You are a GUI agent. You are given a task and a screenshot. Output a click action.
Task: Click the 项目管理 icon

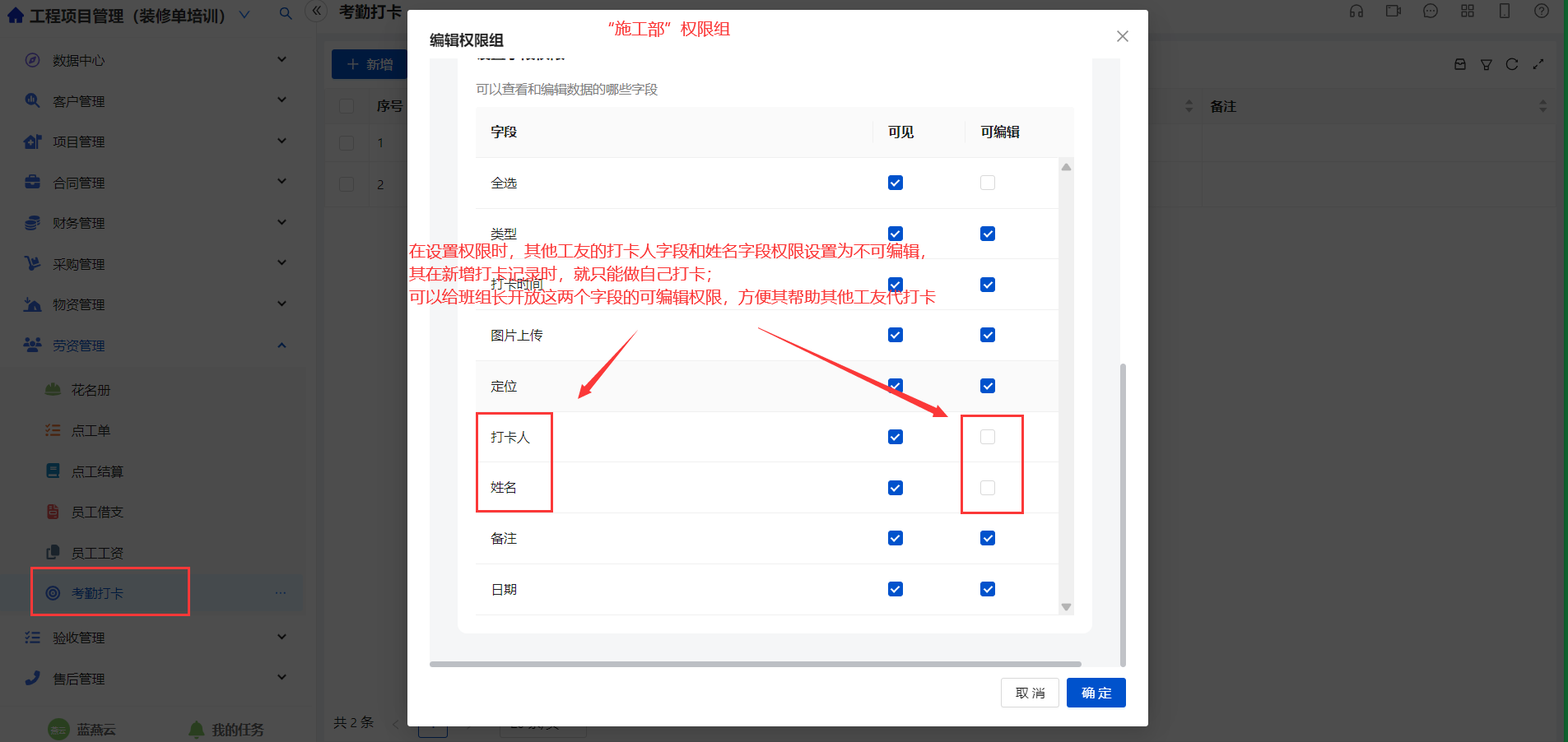[x=32, y=141]
